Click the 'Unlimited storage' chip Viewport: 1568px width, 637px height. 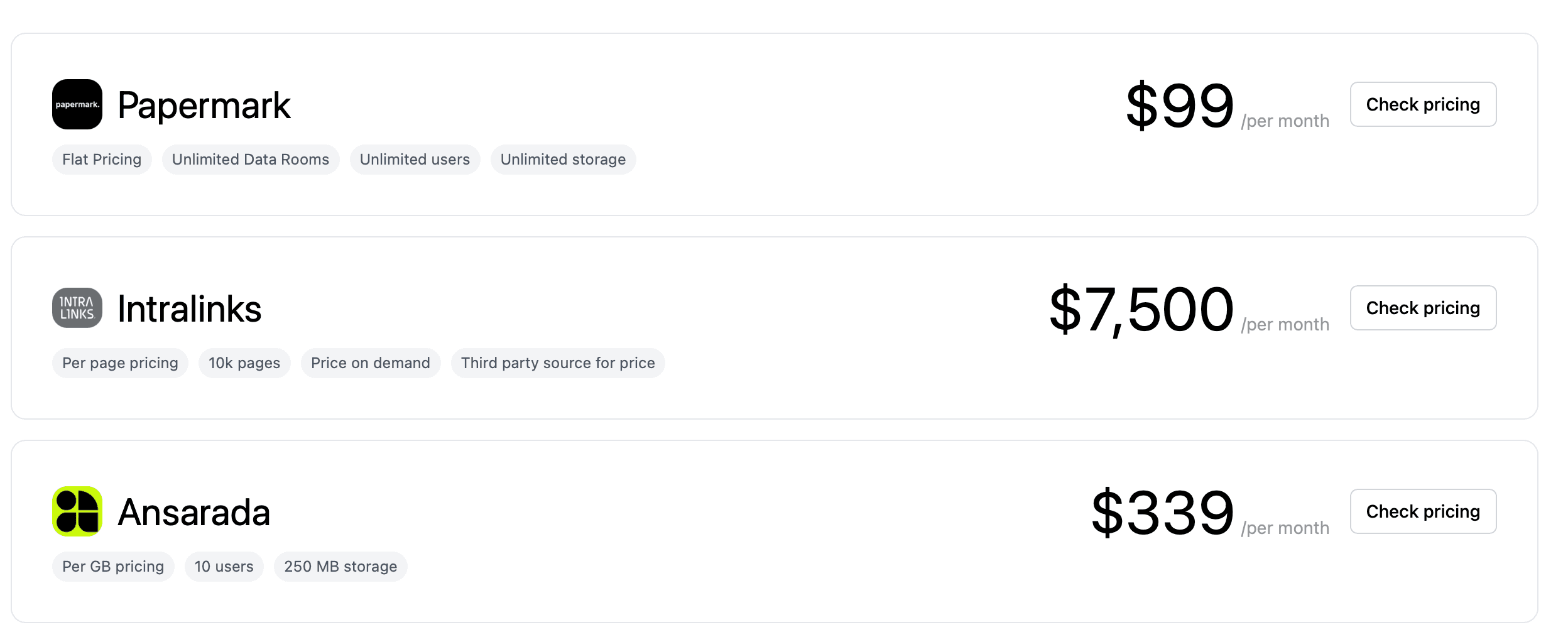tap(563, 159)
